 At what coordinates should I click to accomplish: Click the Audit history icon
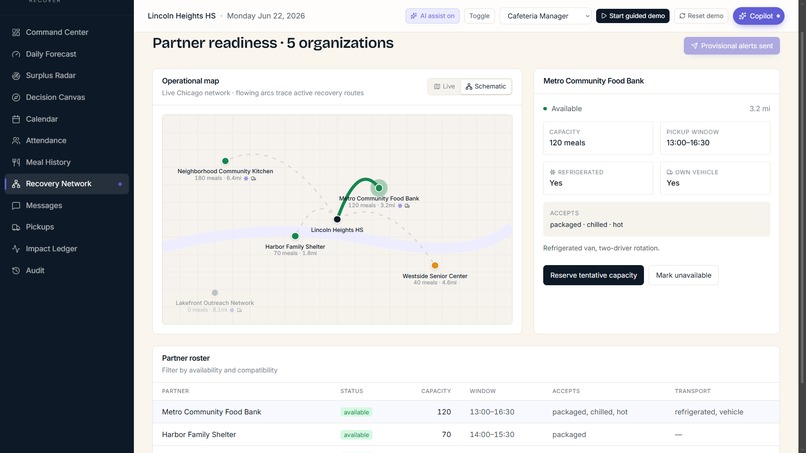click(x=16, y=270)
